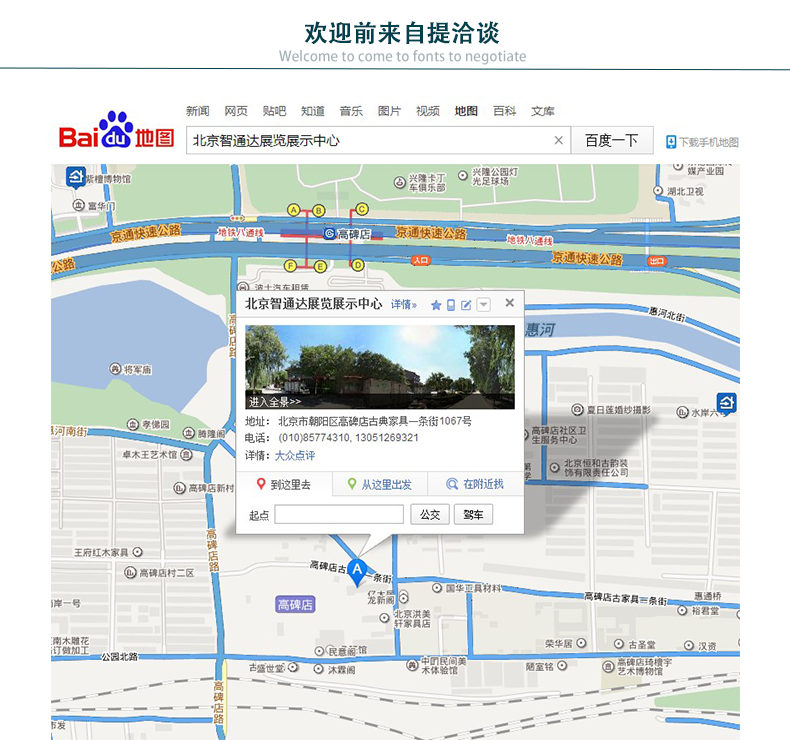This screenshot has width=790, height=740.
Task: Open the 大众点评 details link
Action: tap(295, 455)
